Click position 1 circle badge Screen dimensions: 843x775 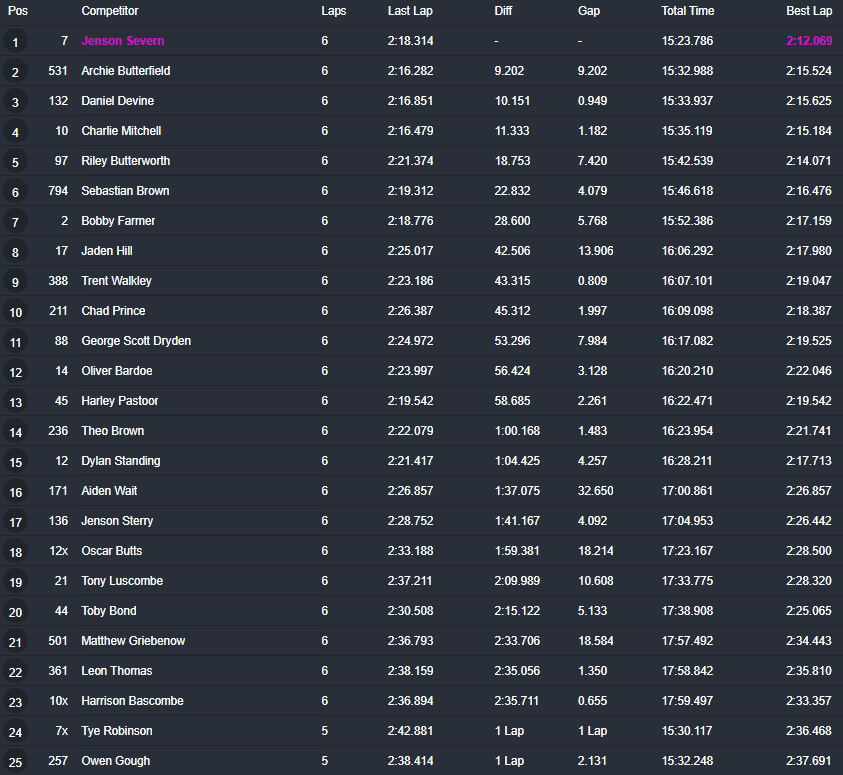15,42
